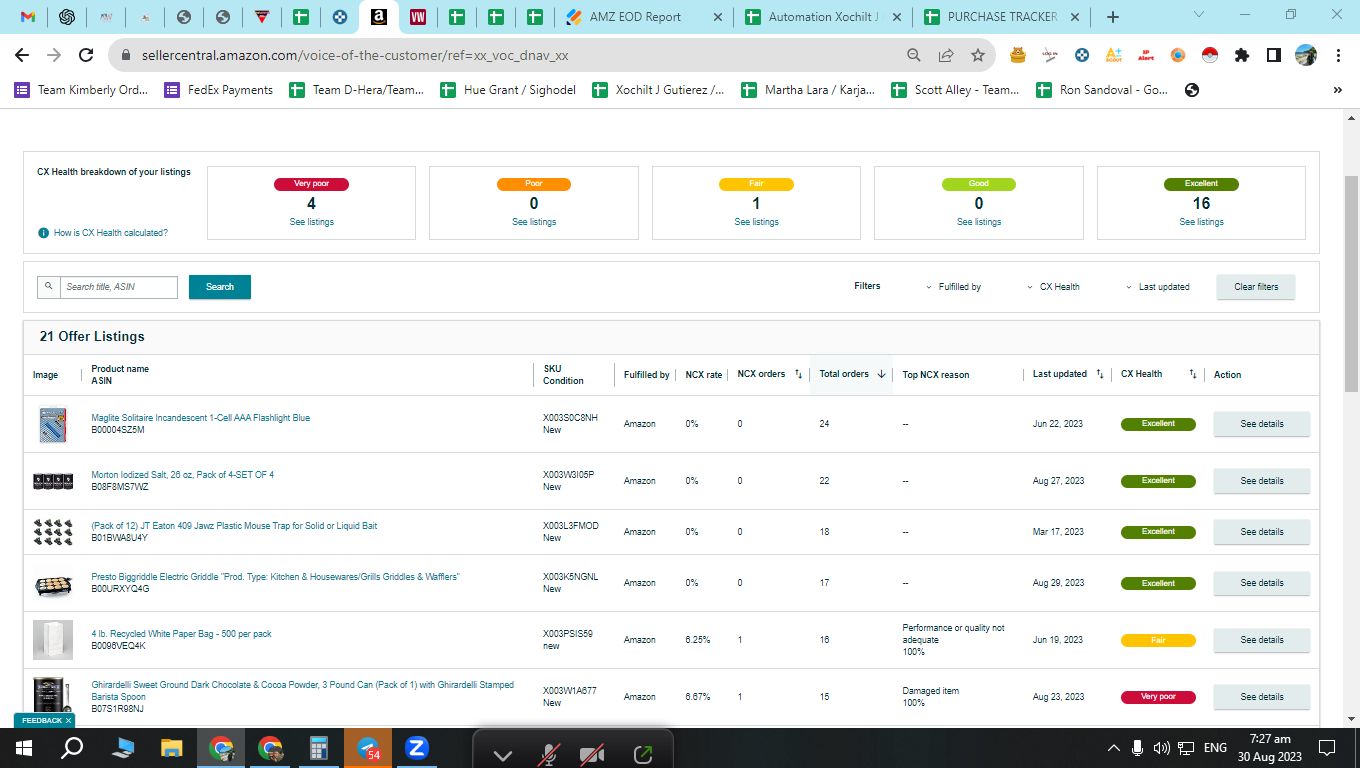Open the Ron Sandoval bookmark

[1103, 90]
